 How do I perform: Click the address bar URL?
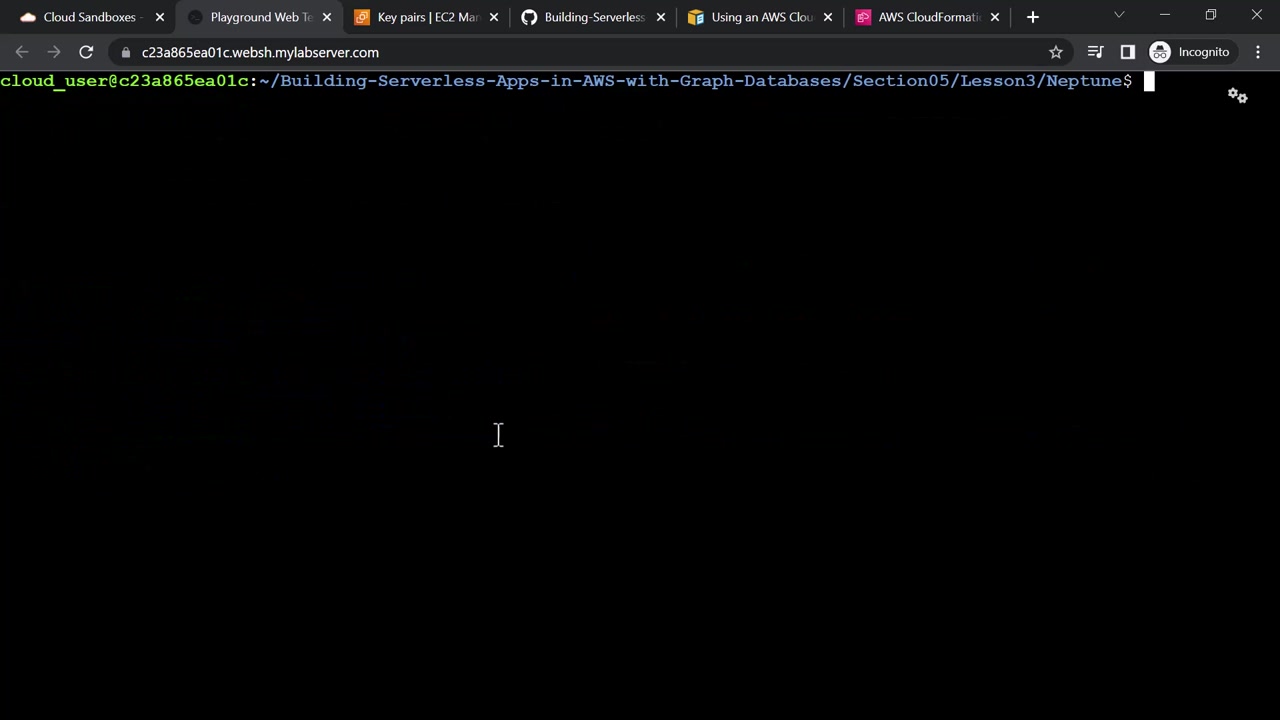[260, 52]
